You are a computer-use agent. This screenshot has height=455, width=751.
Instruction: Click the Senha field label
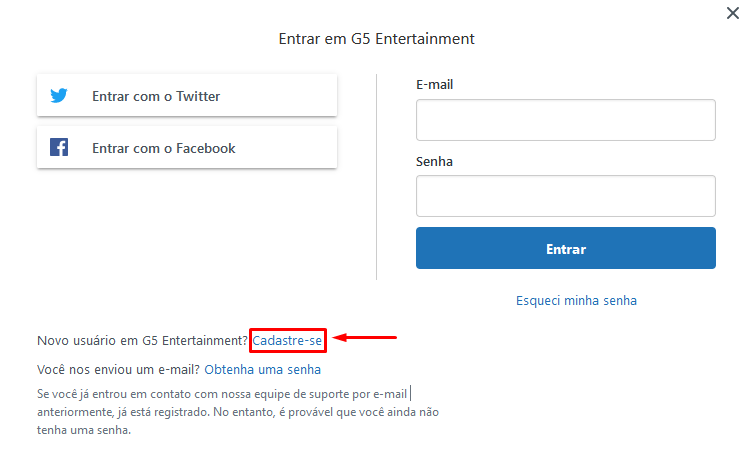click(x=434, y=161)
